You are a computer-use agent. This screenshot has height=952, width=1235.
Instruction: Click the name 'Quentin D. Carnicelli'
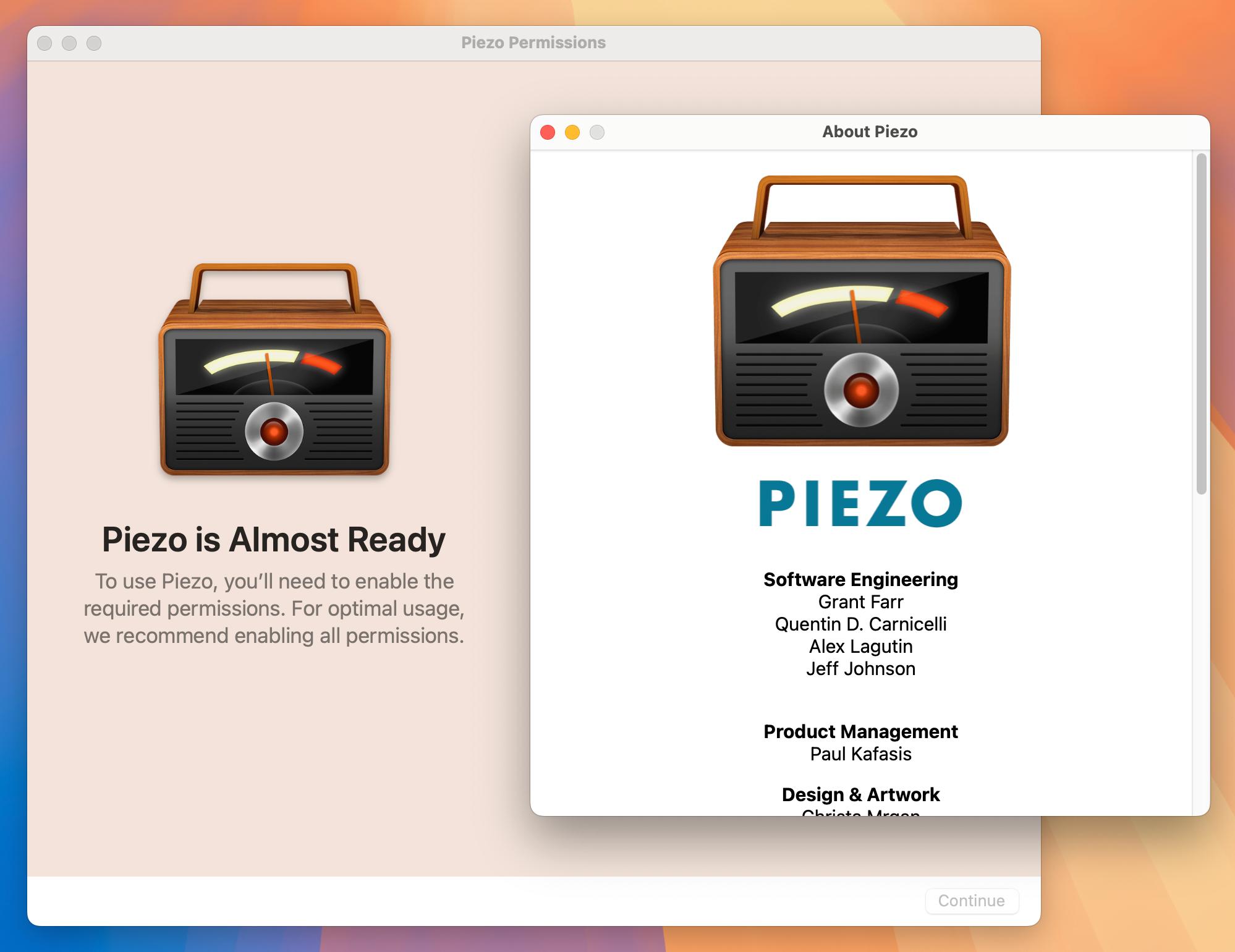[x=860, y=624]
